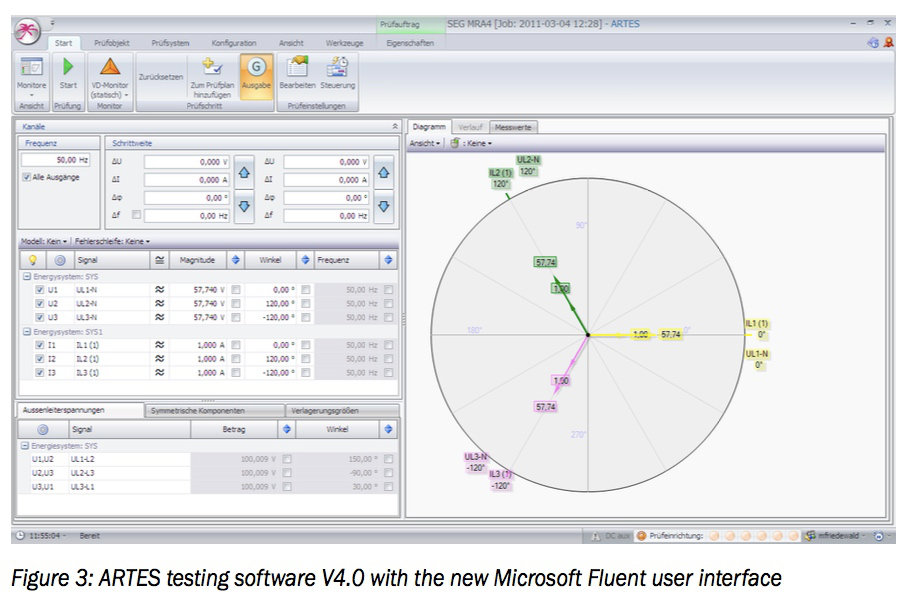This screenshot has width=907, height=598.
Task: Click Magnitude column blue sort arrows
Action: 235,260
